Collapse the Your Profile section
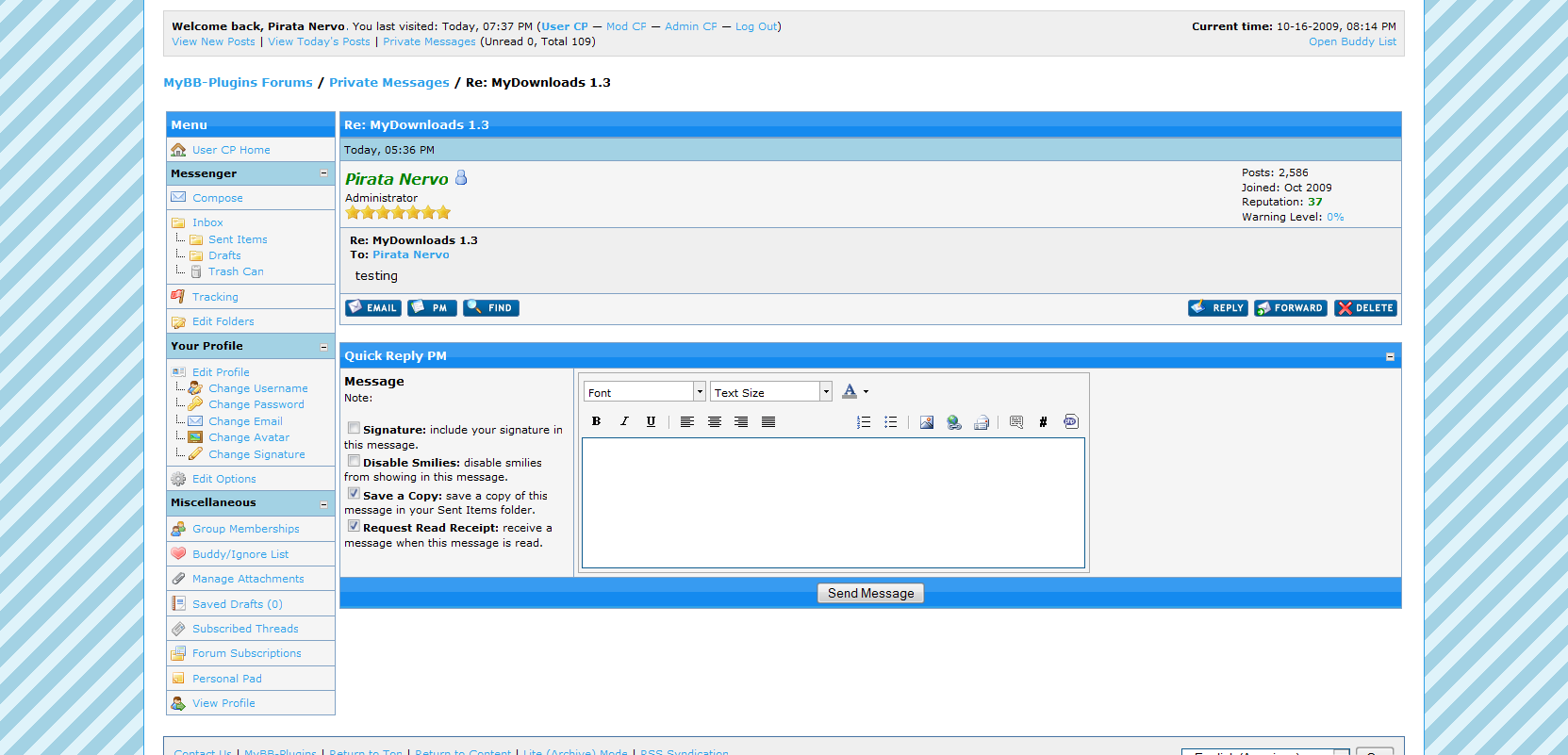The image size is (1568, 755). (324, 347)
